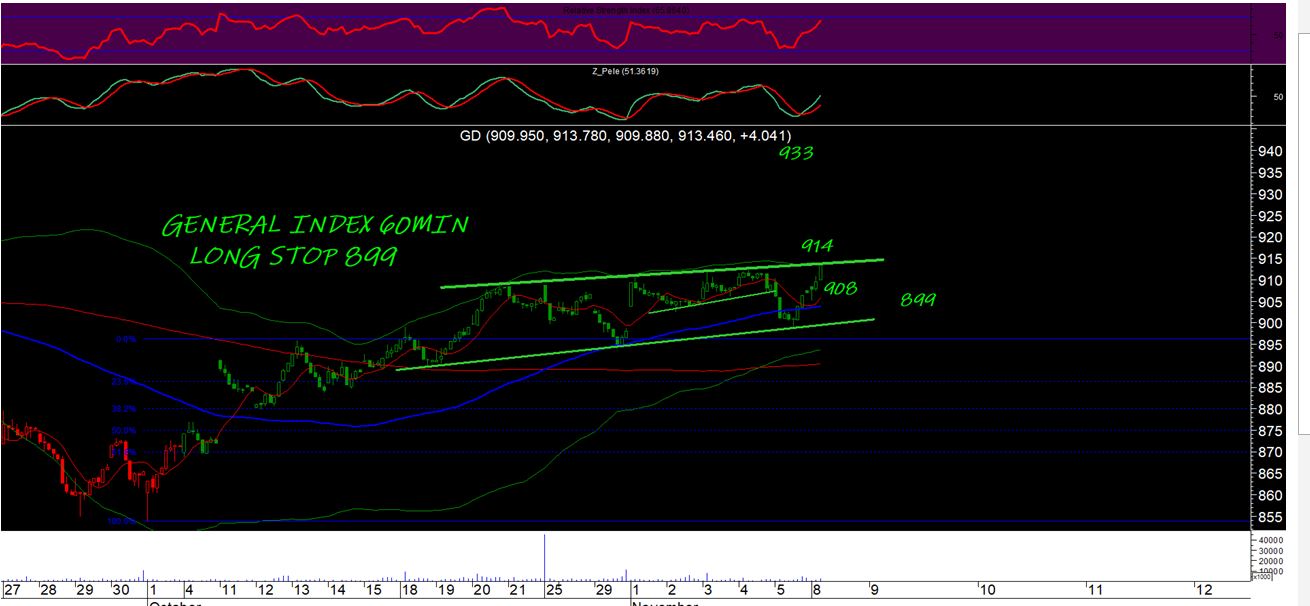Screen dimensions: 1310x606
Task: Select the Fibonacci 0.0% level label
Action: click(x=124, y=339)
